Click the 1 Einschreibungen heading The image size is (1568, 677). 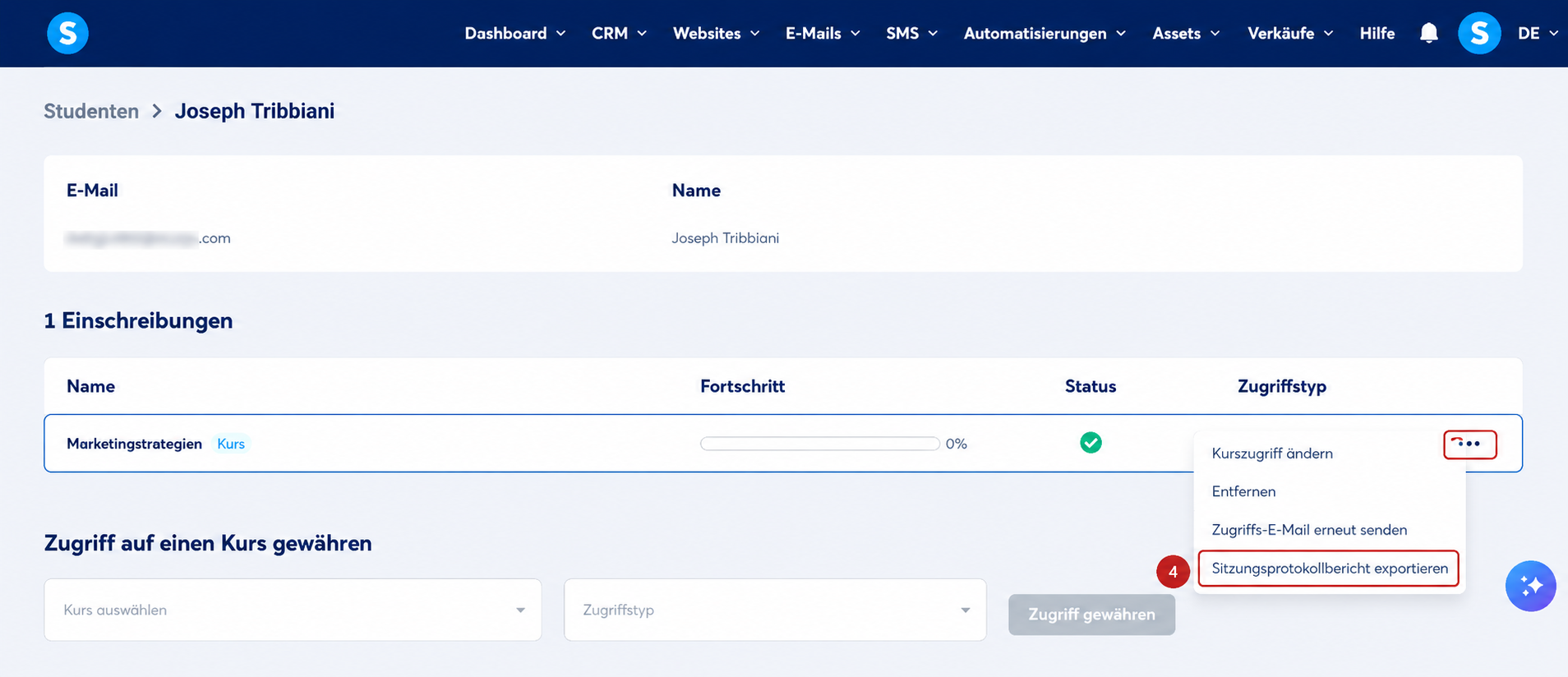(x=138, y=320)
